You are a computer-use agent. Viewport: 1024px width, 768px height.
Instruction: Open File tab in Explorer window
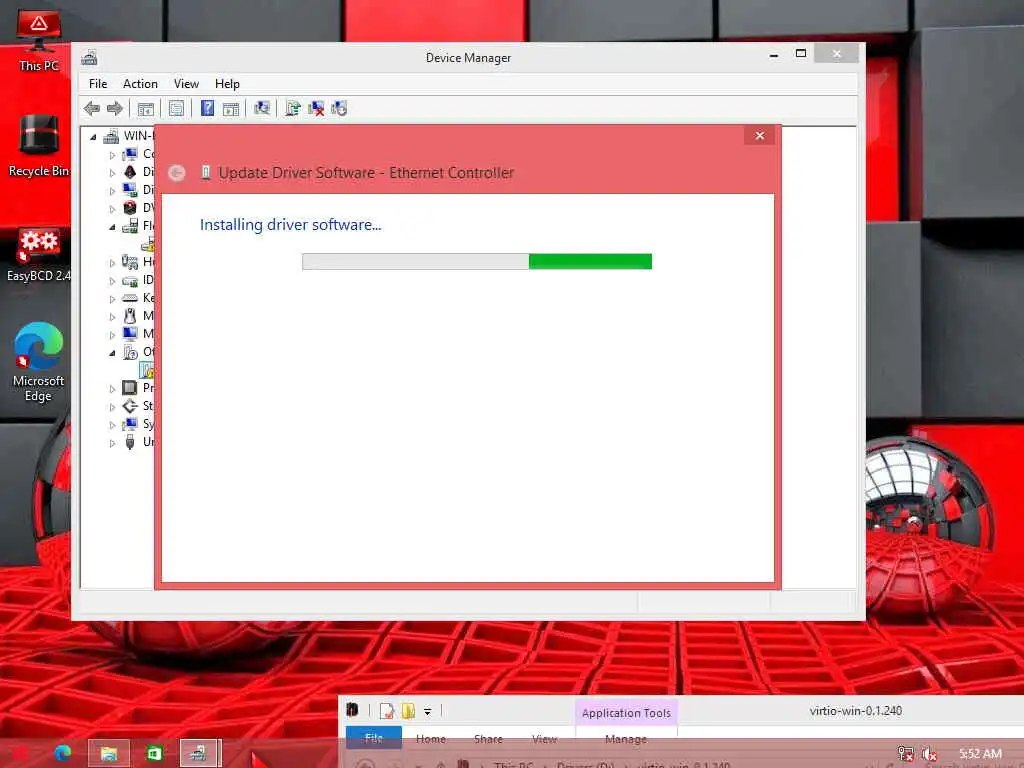click(x=374, y=739)
